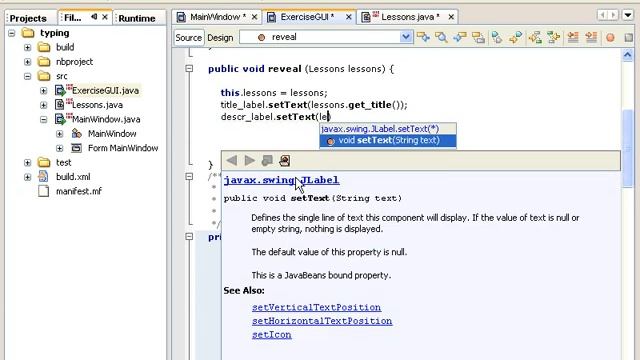Close the ExerciseGUI editor tab
This screenshot has height=360, width=640.
point(349,17)
